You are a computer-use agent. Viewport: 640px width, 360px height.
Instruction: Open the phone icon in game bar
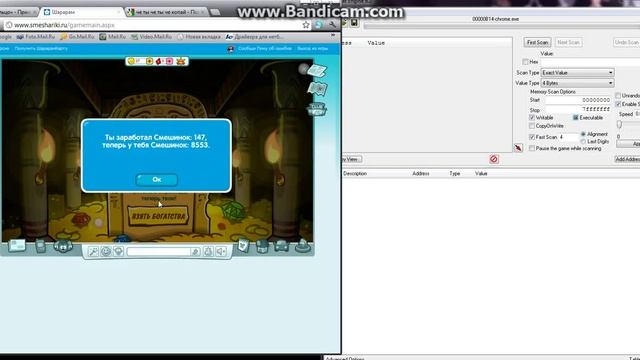40,247
